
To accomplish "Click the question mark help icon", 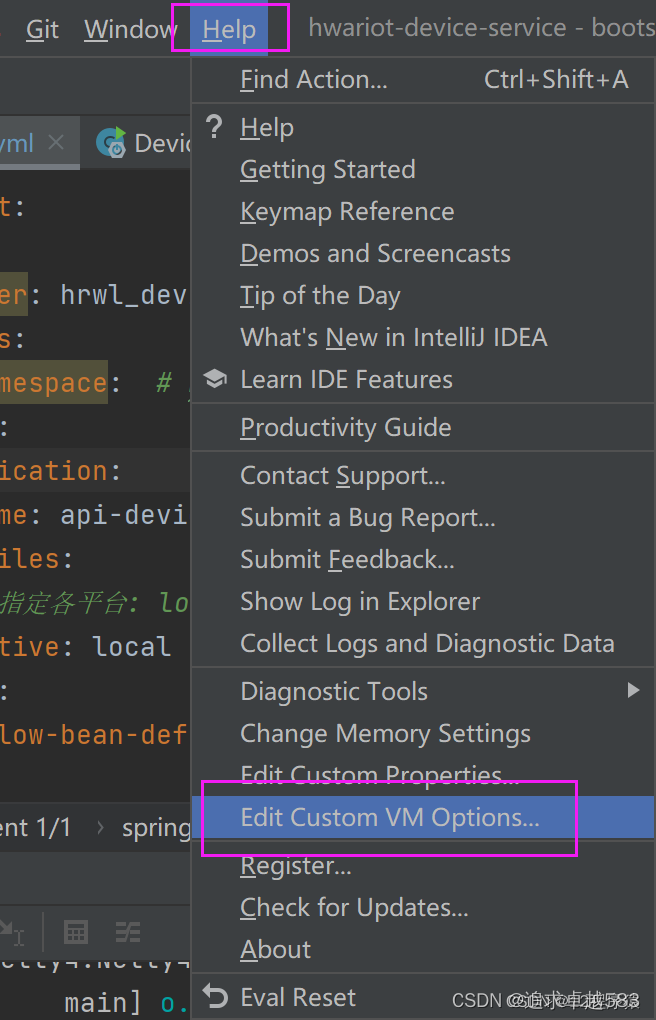I will coord(214,128).
